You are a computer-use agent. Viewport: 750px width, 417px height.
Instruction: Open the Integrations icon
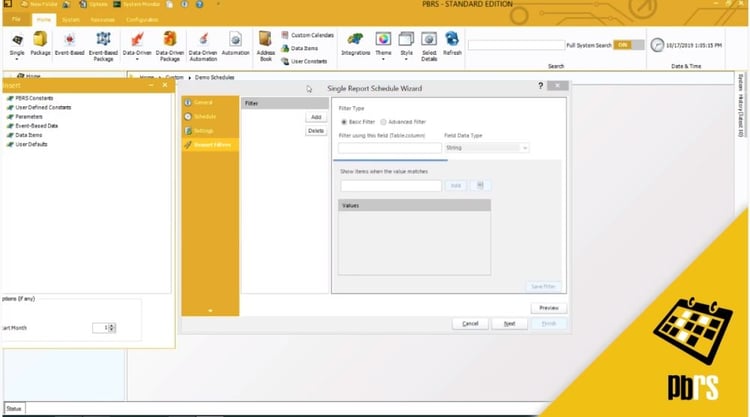pyautogui.click(x=355, y=43)
